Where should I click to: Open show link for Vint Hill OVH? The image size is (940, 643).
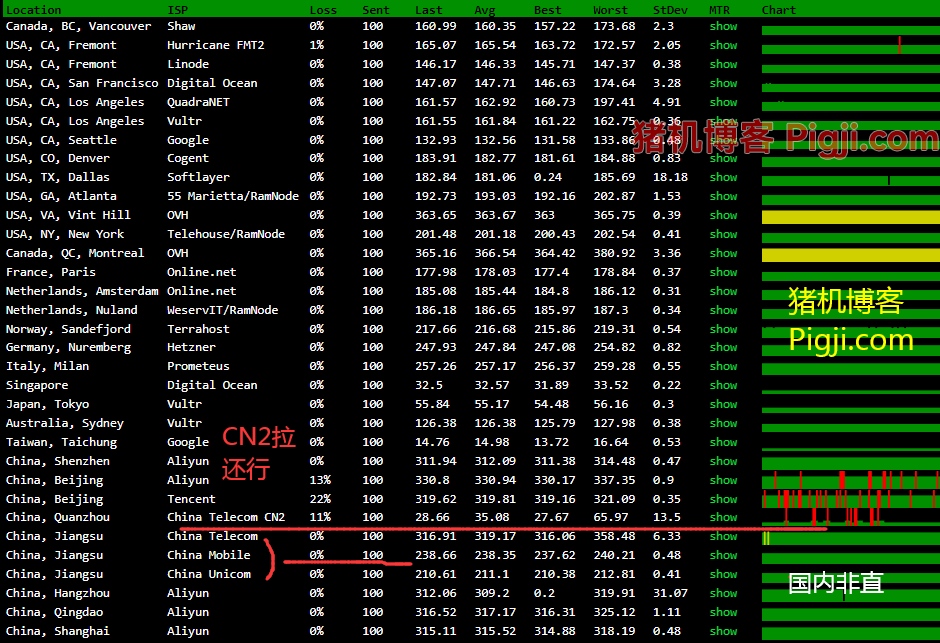[x=723, y=215]
